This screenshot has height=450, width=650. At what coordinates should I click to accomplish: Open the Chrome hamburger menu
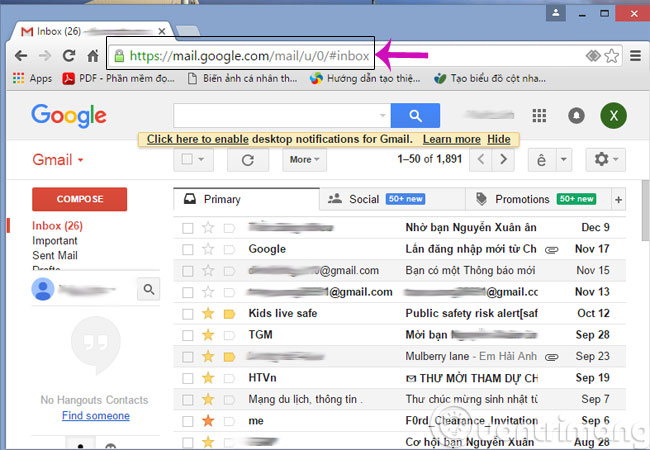point(635,56)
